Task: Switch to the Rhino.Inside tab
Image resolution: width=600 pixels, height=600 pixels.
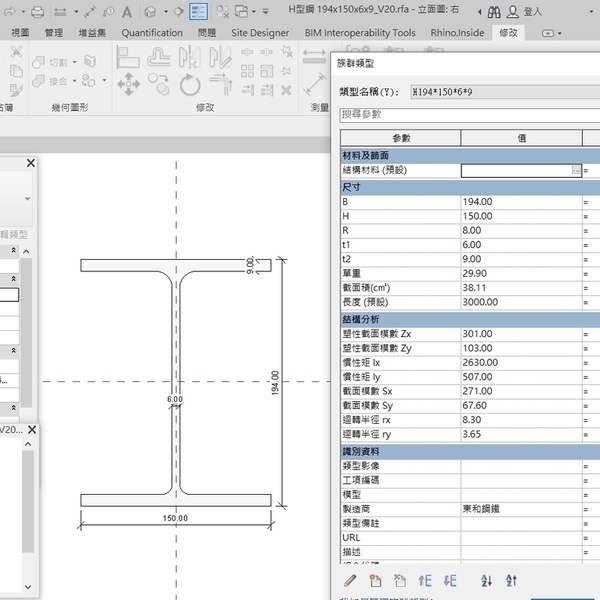Action: [458, 32]
